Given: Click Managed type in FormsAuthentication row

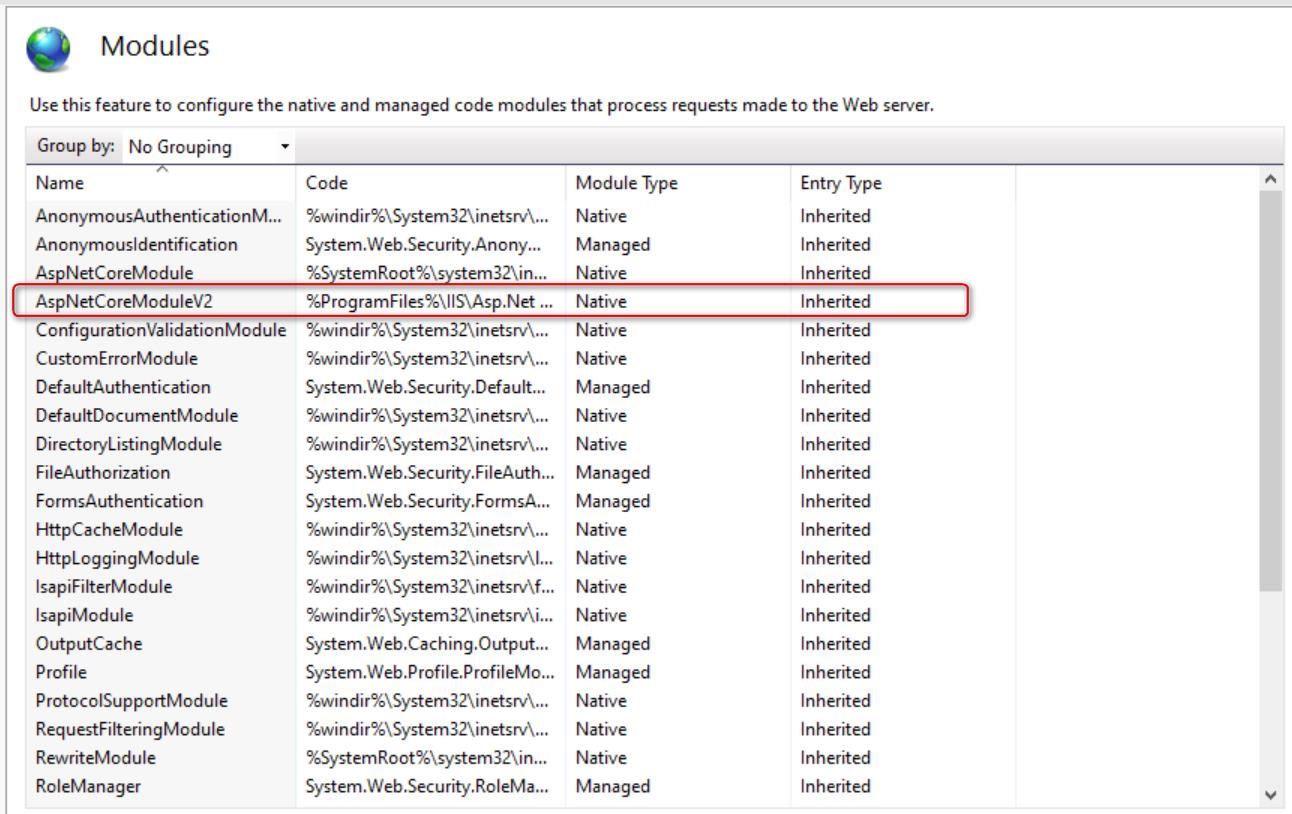Looking at the screenshot, I should [612, 501].
